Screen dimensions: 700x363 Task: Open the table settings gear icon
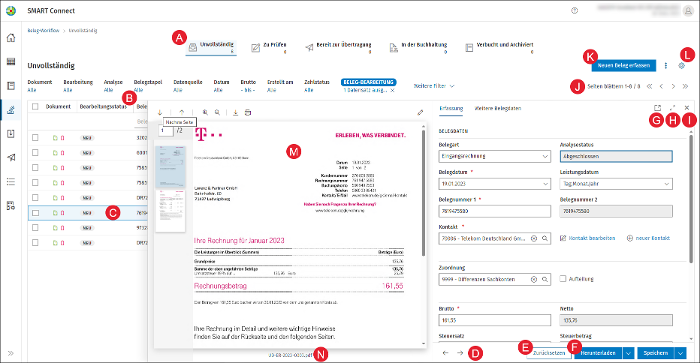pos(681,66)
